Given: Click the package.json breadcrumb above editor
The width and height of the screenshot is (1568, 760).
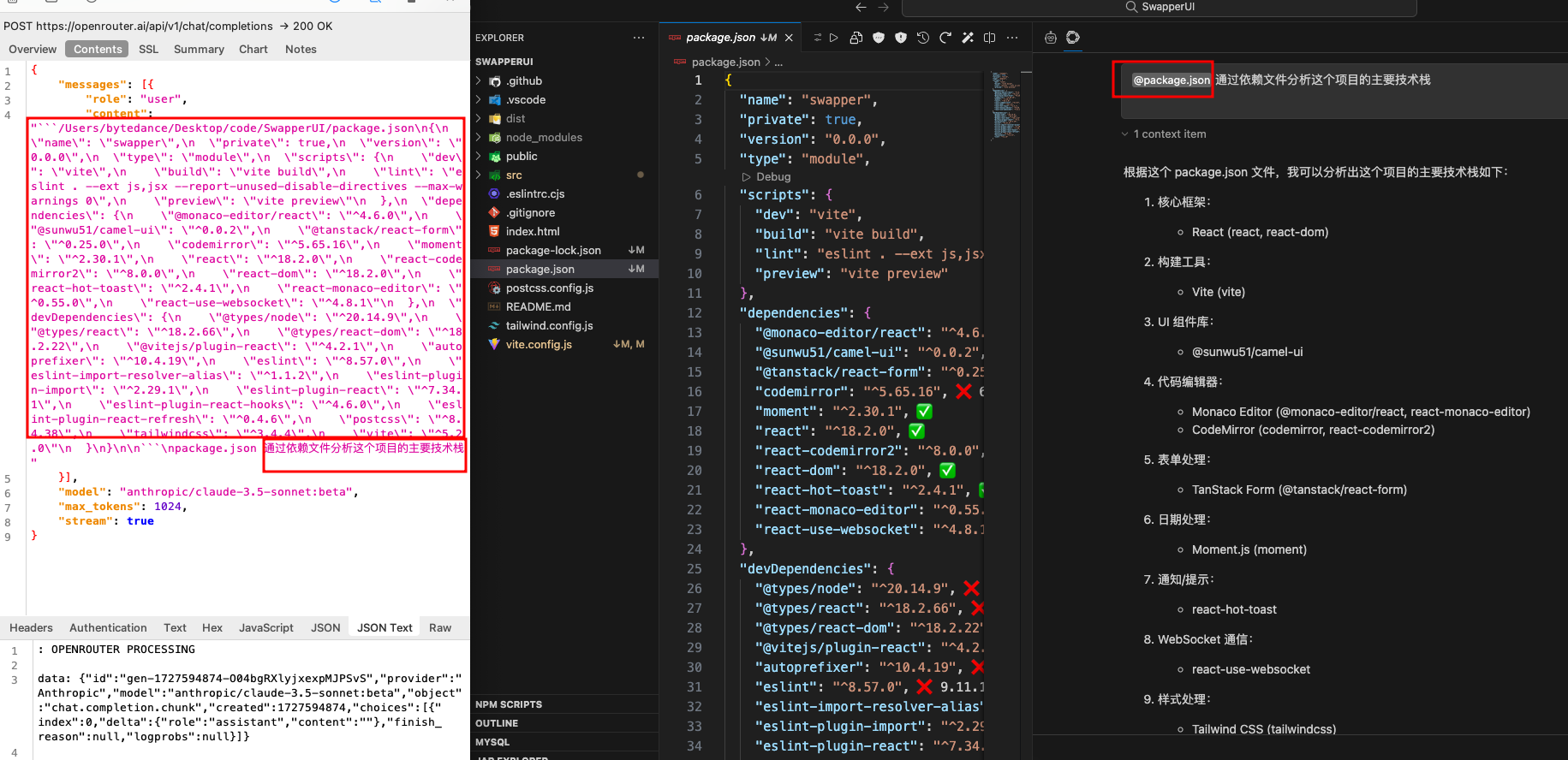Looking at the screenshot, I should tap(725, 62).
